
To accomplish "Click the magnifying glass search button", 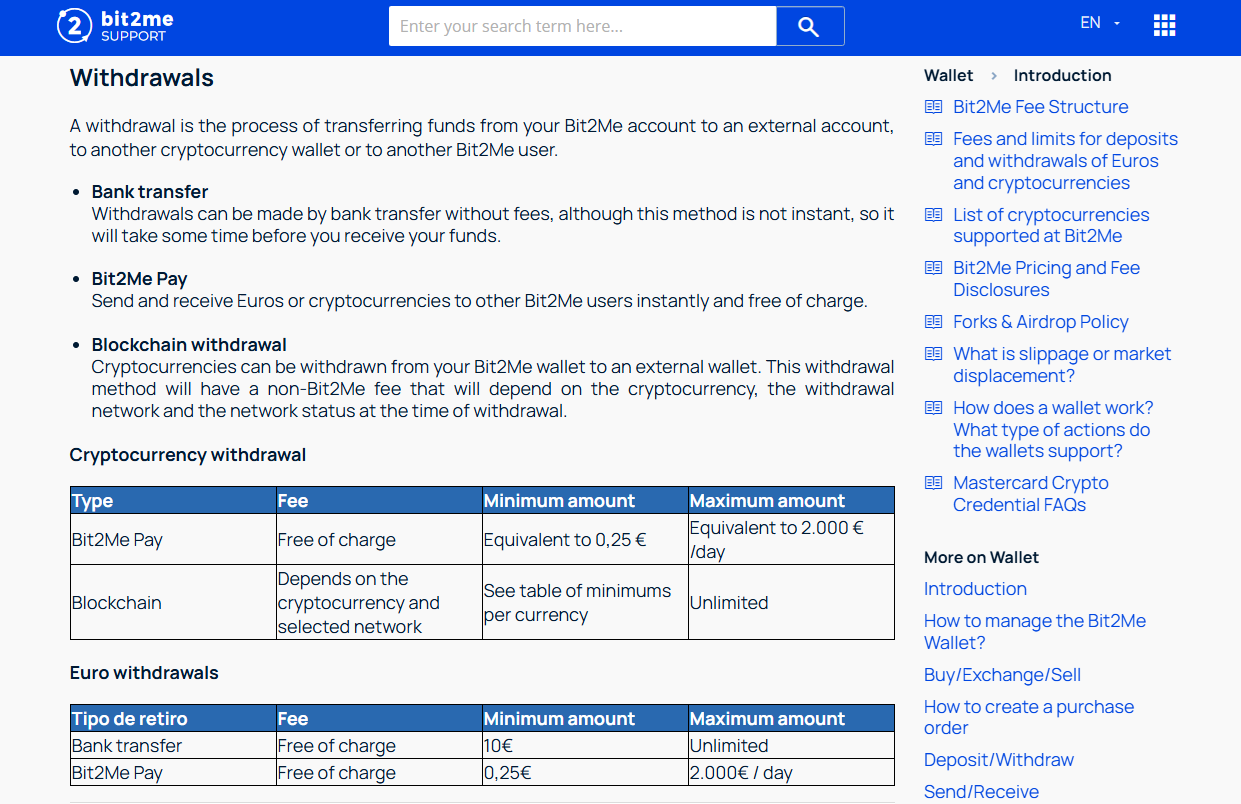I will click(810, 27).
